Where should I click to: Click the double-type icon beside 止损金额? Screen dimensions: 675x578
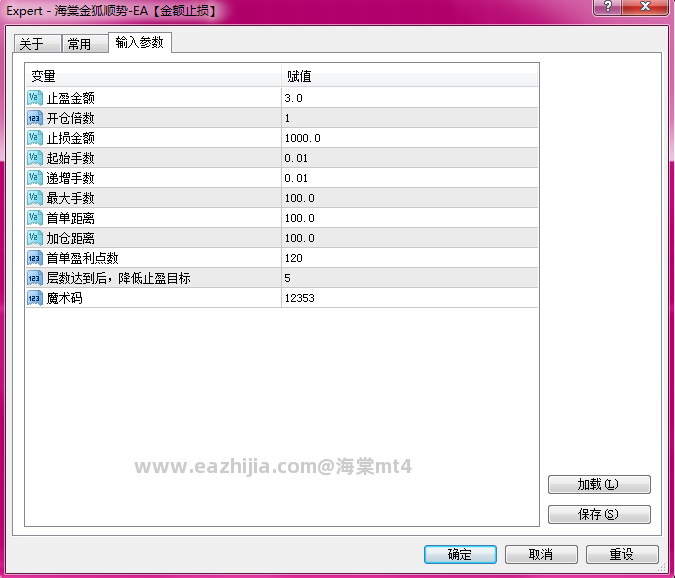34,138
